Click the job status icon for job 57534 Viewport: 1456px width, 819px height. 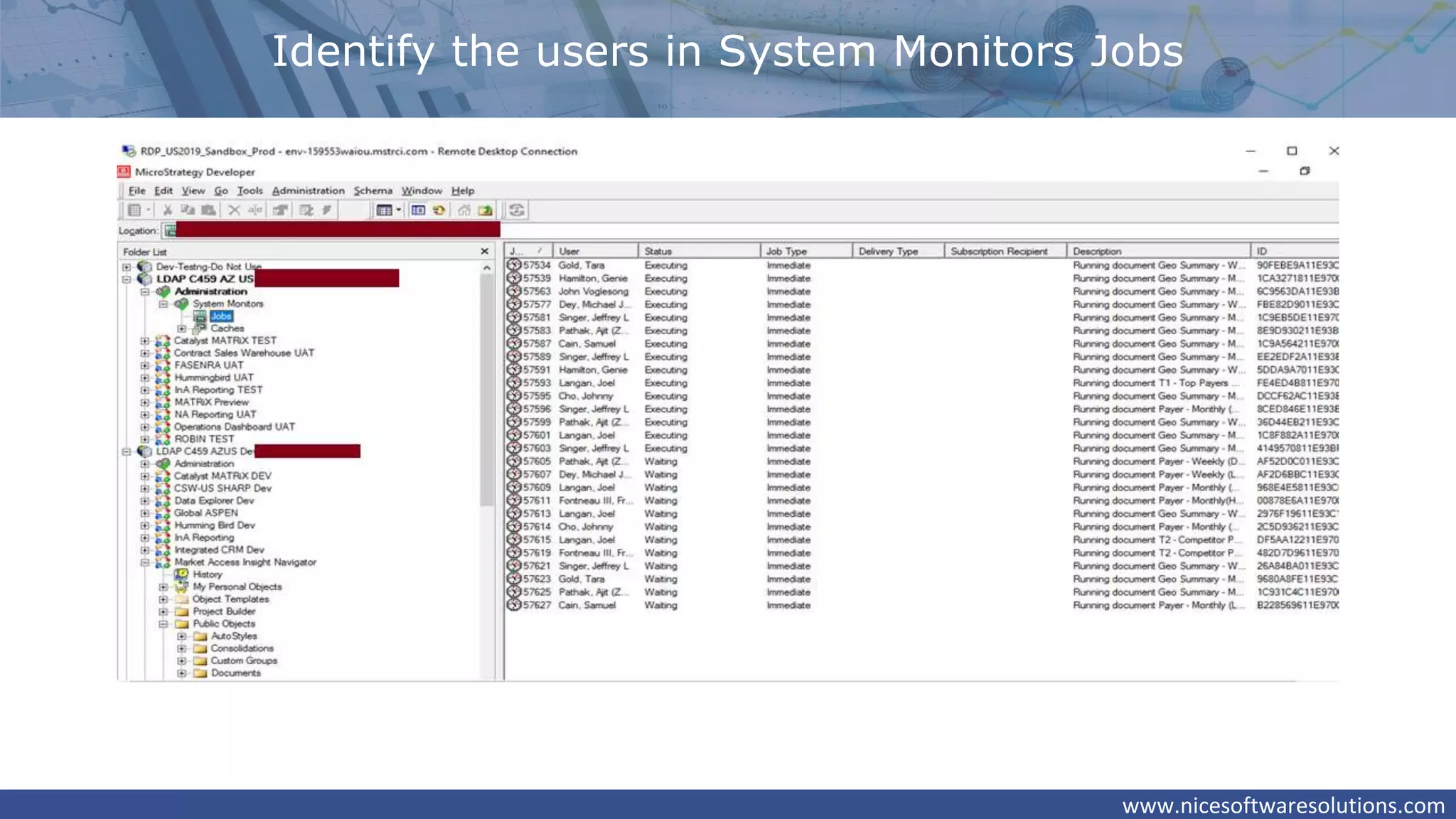coord(514,265)
